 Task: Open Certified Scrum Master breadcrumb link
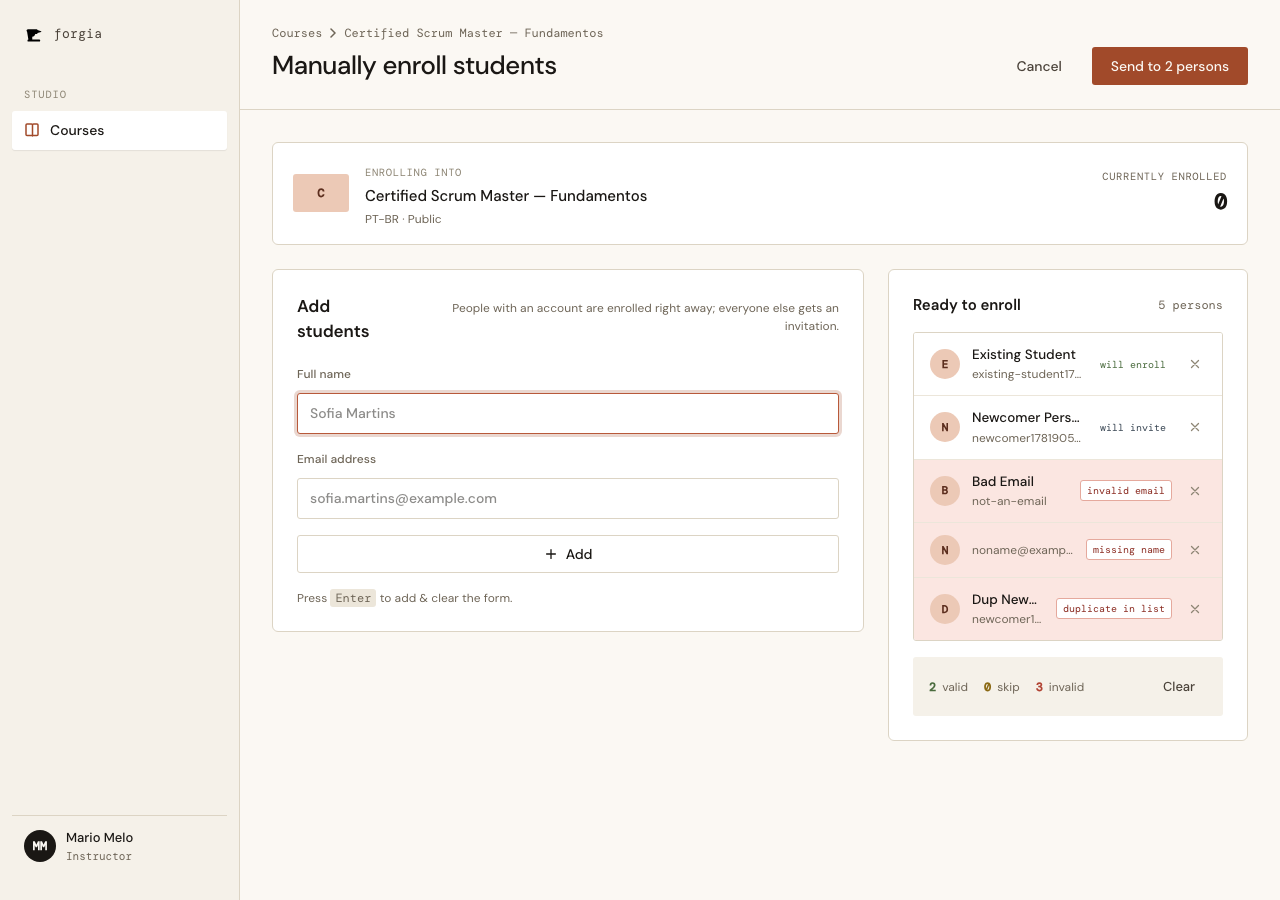coord(474,33)
